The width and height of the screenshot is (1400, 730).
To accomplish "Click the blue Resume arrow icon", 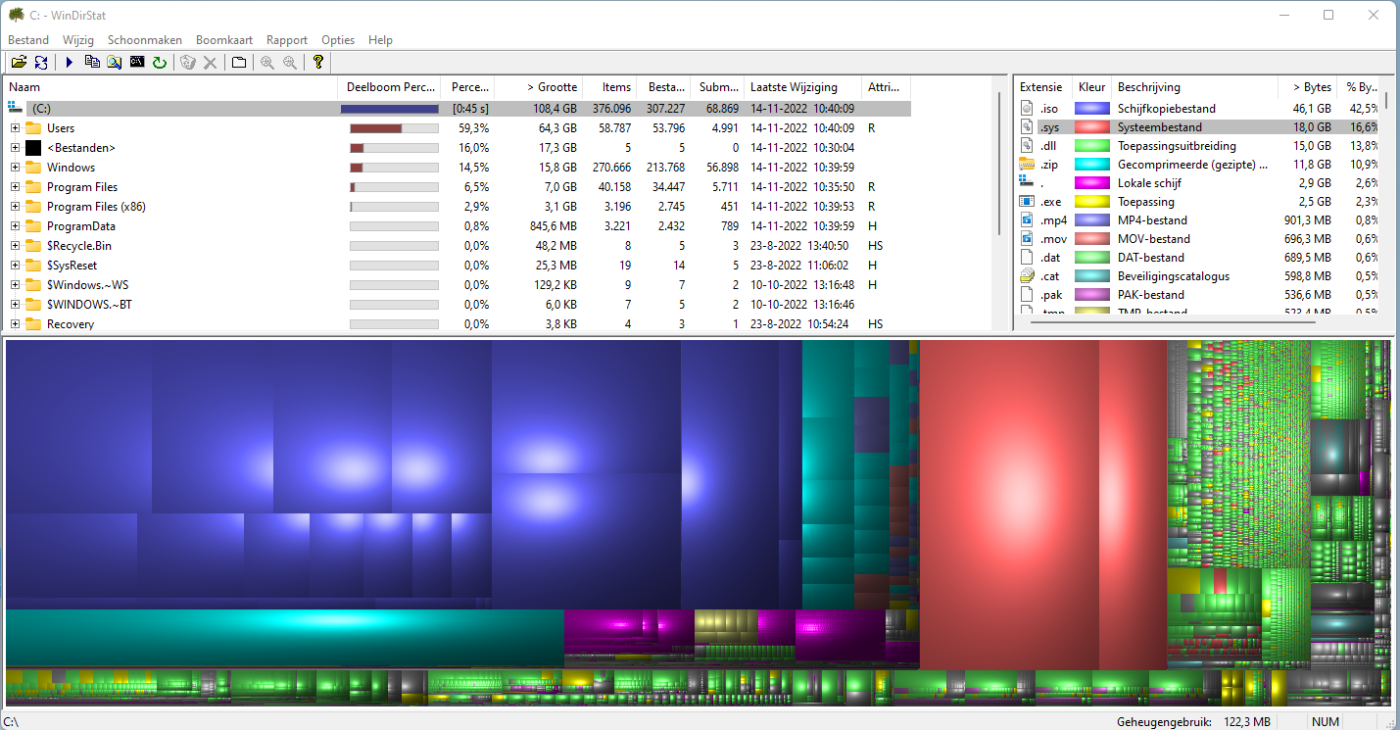I will (x=68, y=61).
